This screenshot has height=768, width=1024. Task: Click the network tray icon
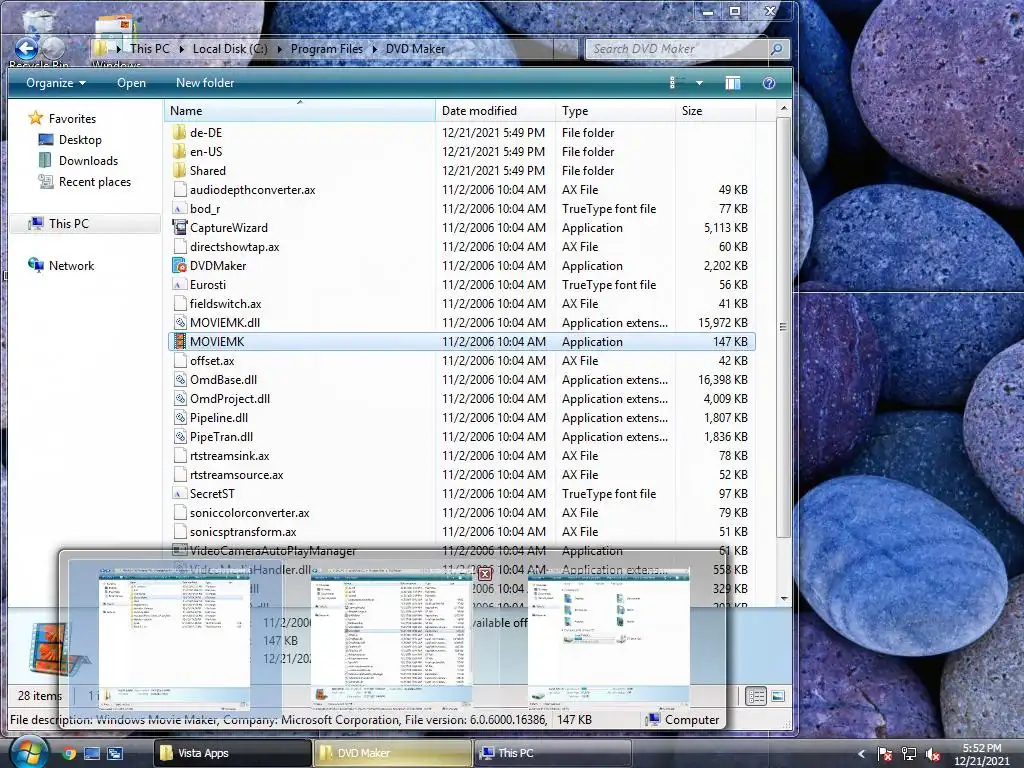[x=908, y=754]
